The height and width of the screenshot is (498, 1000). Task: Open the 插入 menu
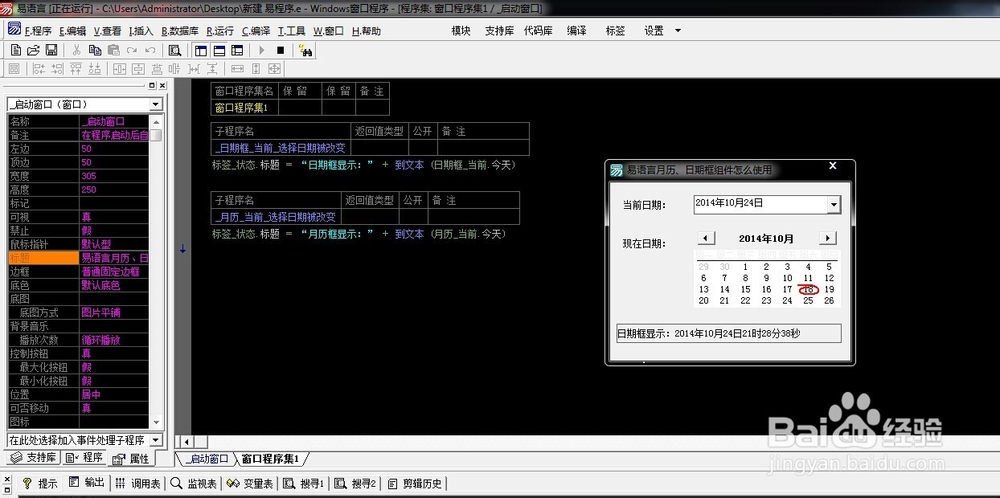(141, 31)
